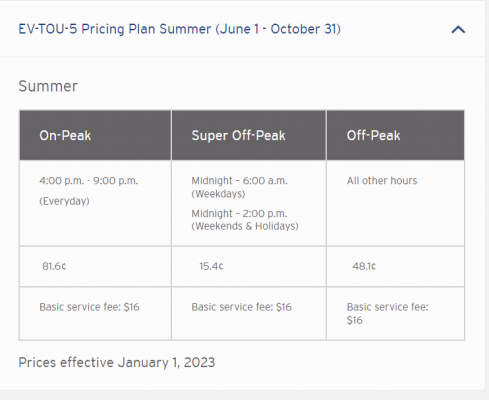This screenshot has height=400, width=489.
Task: Click the (Weekdays) label
Action: click(x=218, y=194)
